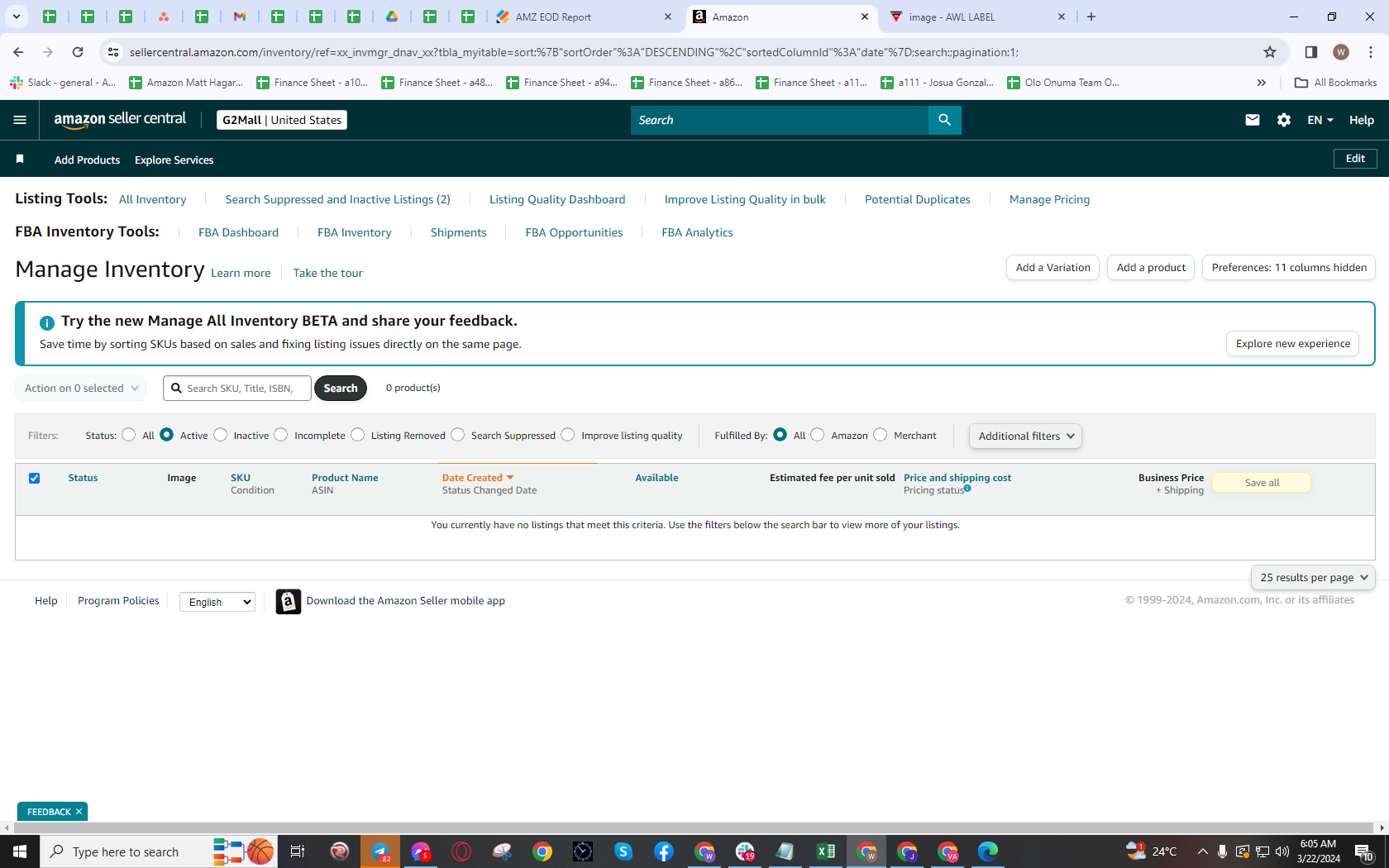This screenshot has width=1389, height=868.
Task: Open the Chrome profile avatar W
Action: click(1341, 52)
